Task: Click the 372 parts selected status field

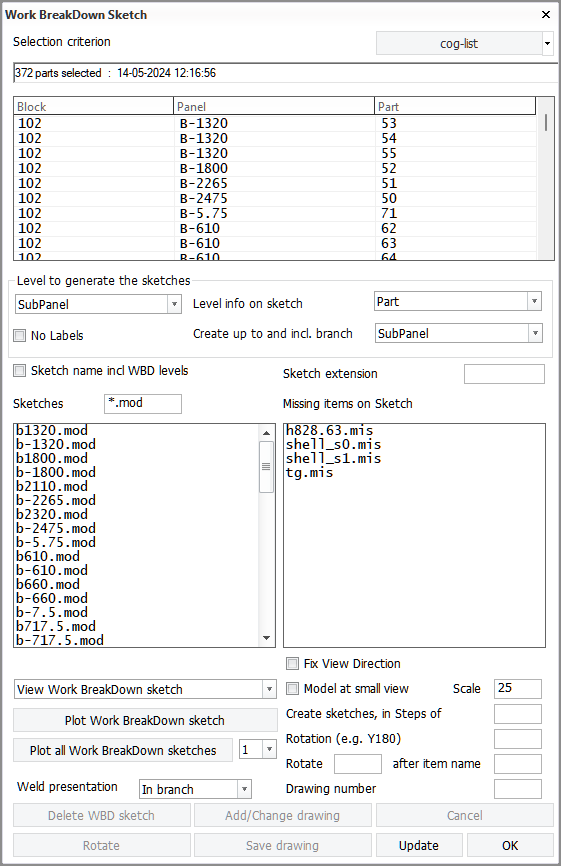Action: [286, 73]
